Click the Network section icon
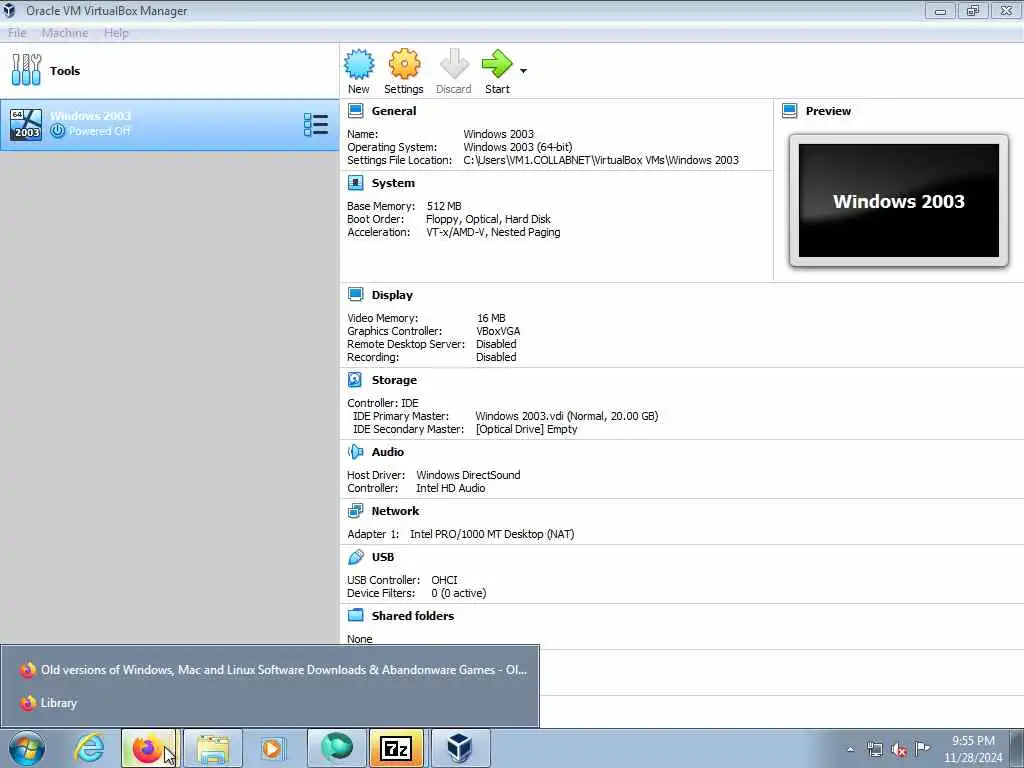1024x768 pixels. pyautogui.click(x=355, y=511)
